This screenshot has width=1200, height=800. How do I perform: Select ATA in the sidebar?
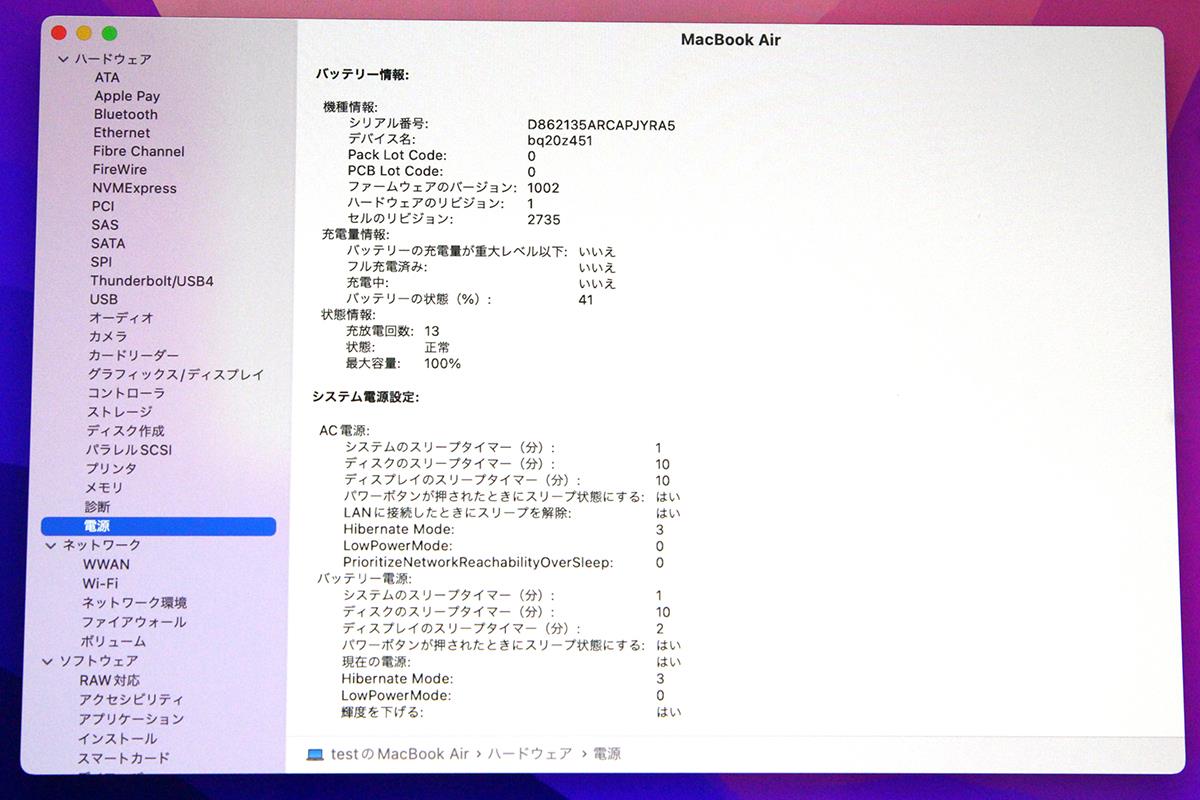107,77
